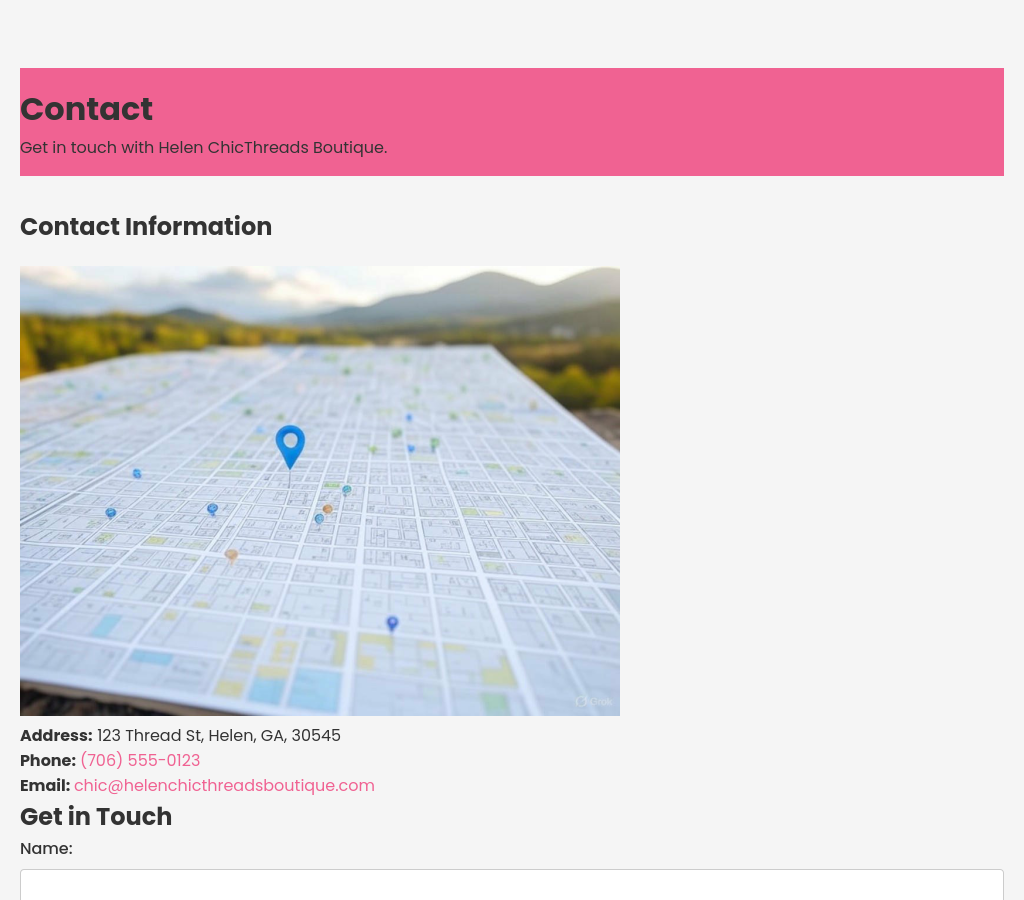Click the bold "Email:" label

click(x=45, y=785)
